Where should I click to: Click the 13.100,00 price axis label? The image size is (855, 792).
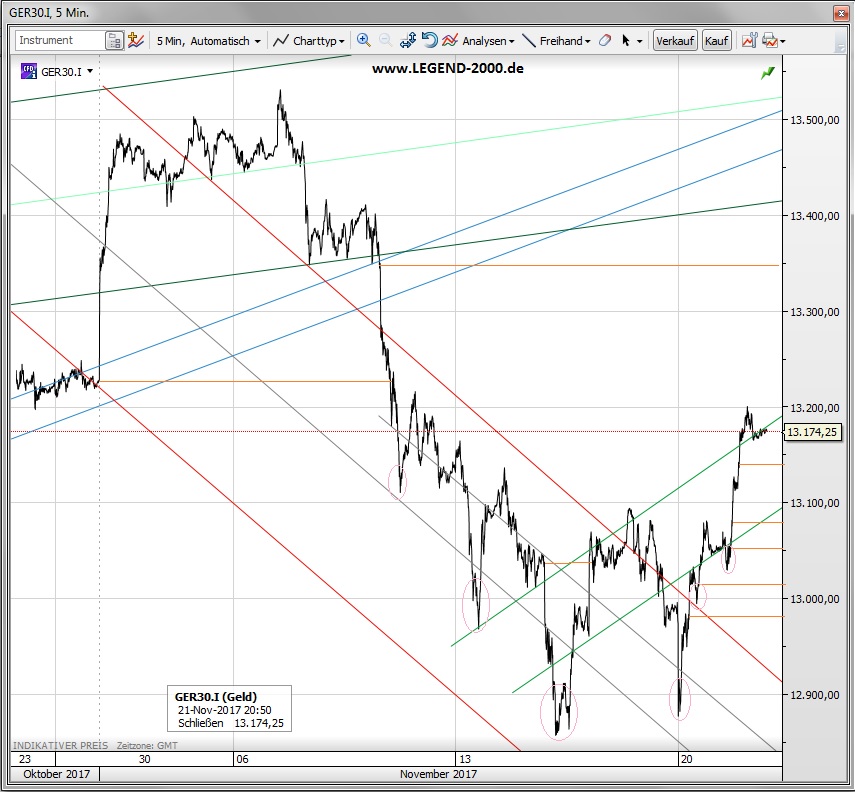pos(815,503)
